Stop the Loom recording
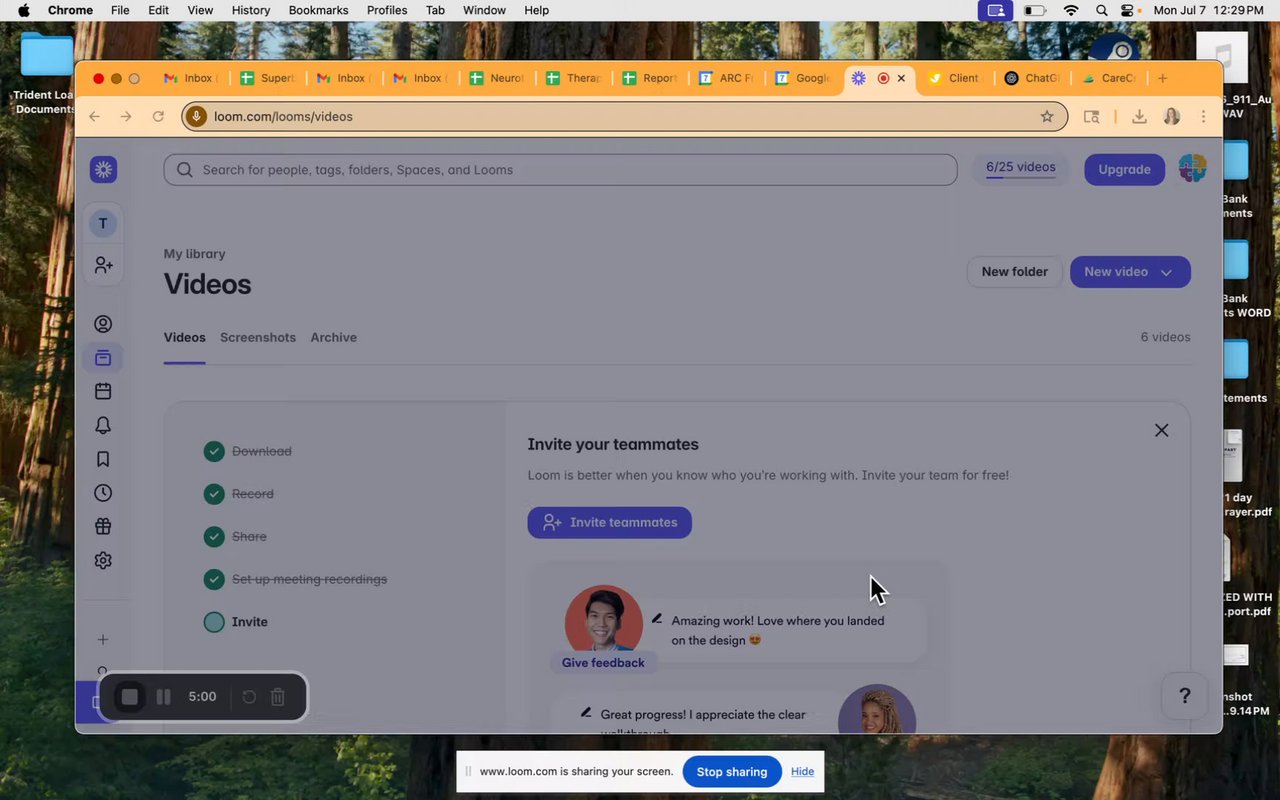 [x=129, y=697]
